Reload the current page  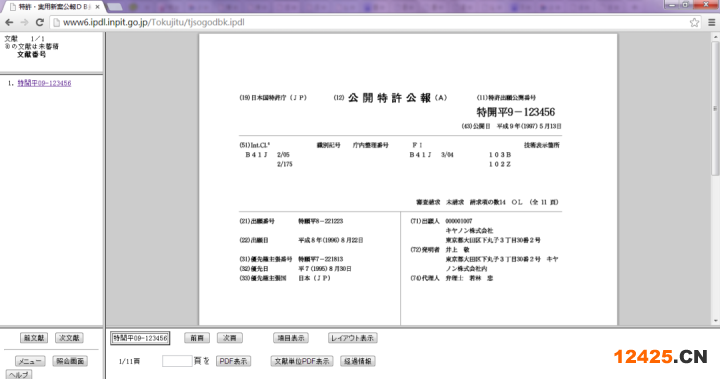[x=40, y=22]
